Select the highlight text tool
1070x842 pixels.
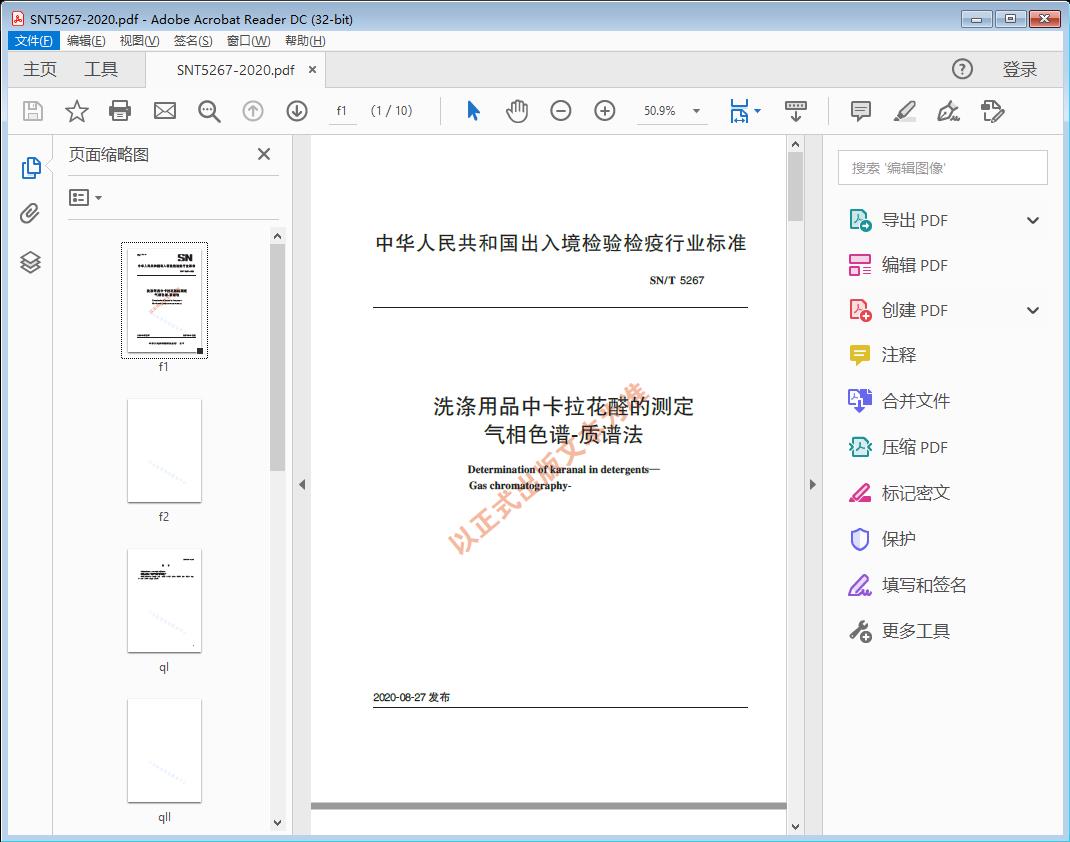tap(904, 111)
